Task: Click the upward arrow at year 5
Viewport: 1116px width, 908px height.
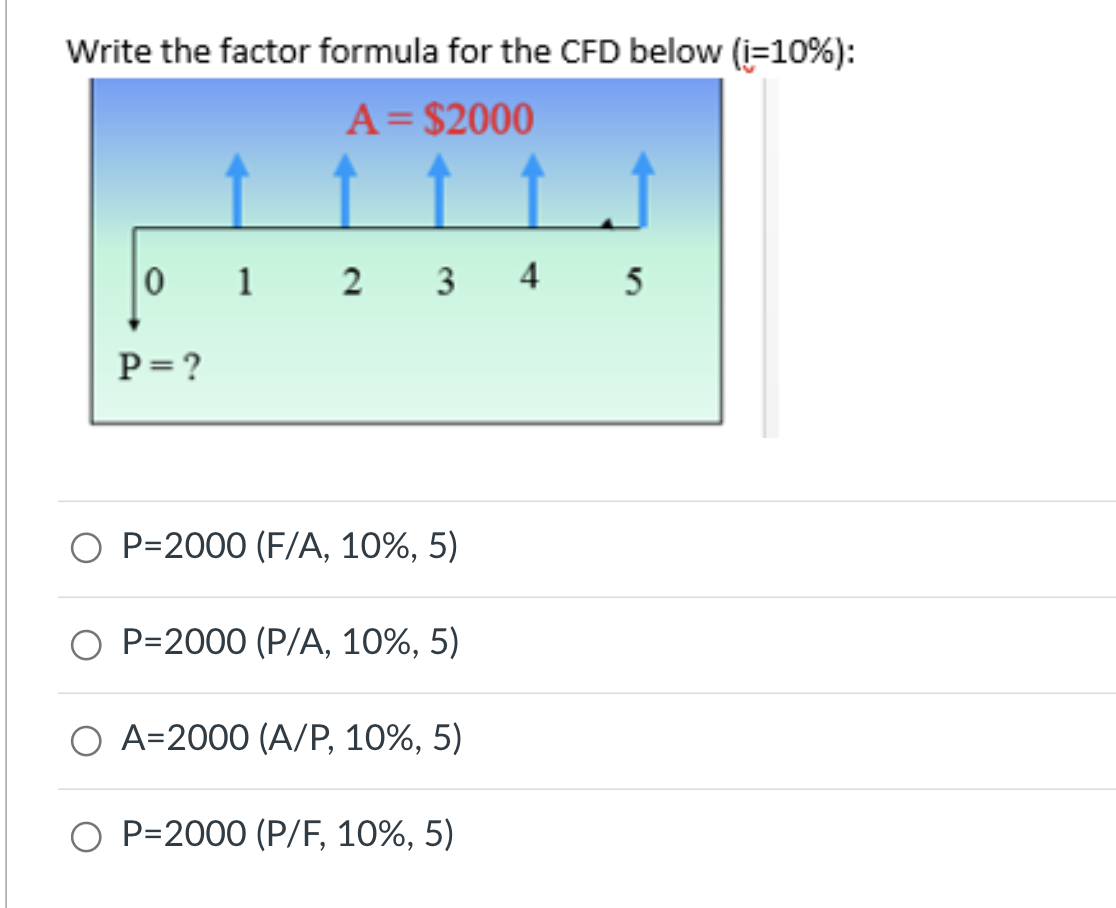Action: tap(643, 190)
